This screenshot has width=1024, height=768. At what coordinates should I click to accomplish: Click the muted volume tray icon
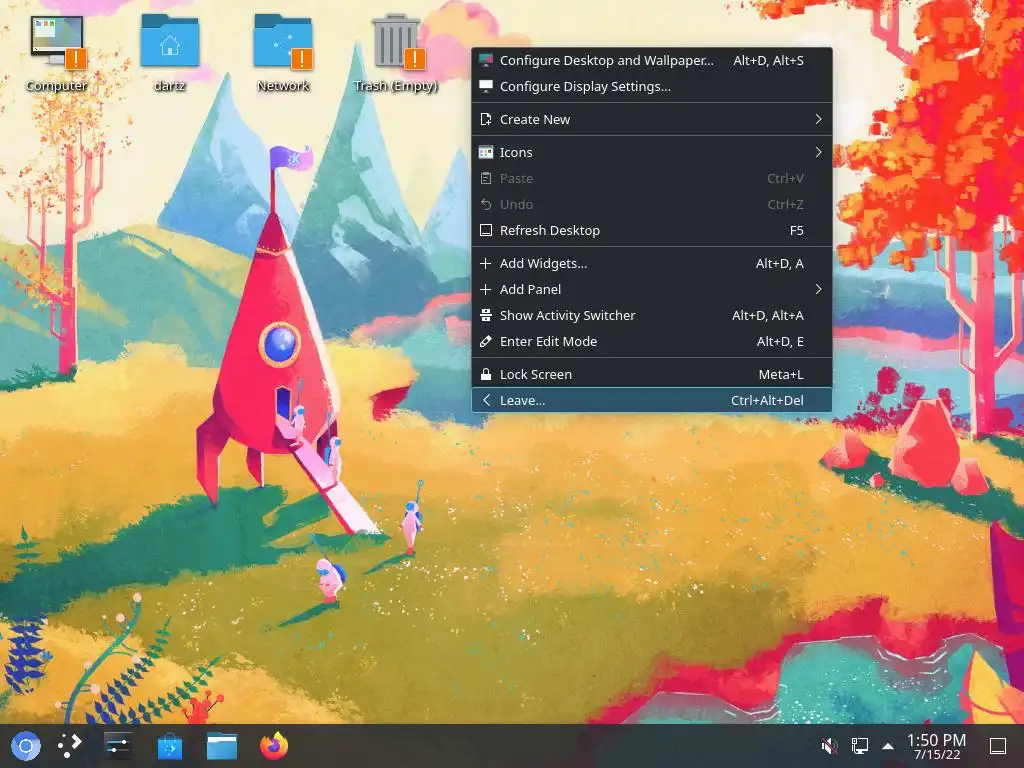[x=829, y=746]
